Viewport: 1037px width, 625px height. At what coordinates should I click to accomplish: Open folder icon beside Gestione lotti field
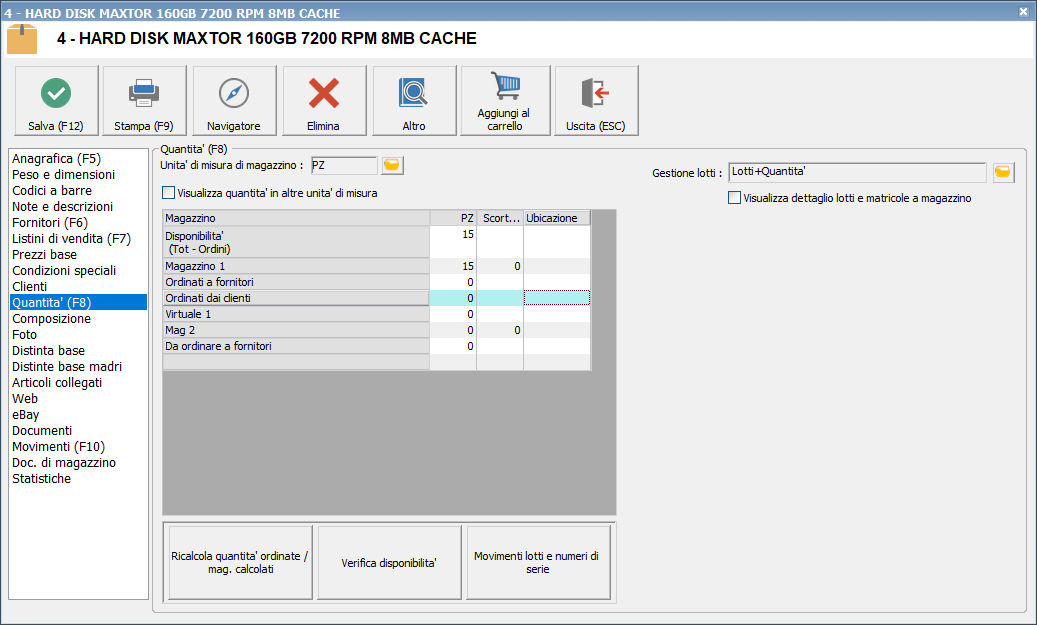click(x=1003, y=173)
